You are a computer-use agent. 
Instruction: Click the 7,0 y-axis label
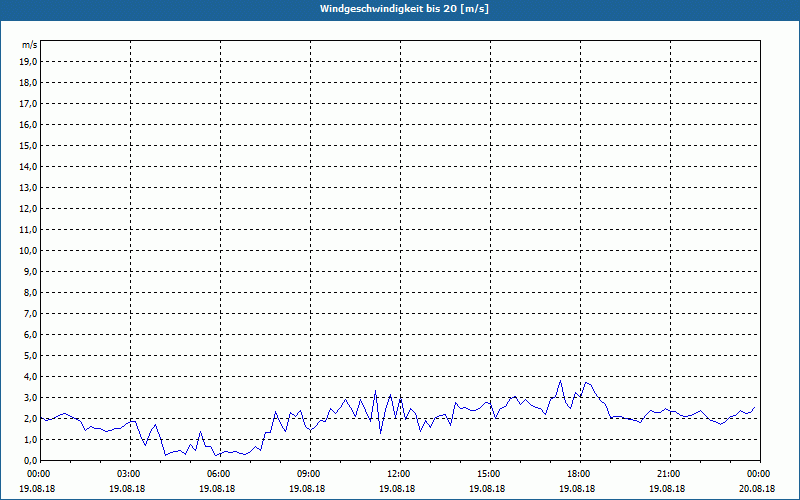31,313
